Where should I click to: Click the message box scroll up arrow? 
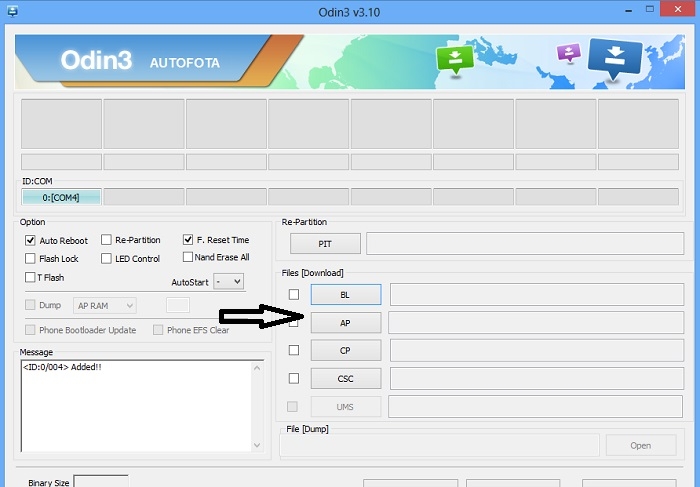(257, 368)
